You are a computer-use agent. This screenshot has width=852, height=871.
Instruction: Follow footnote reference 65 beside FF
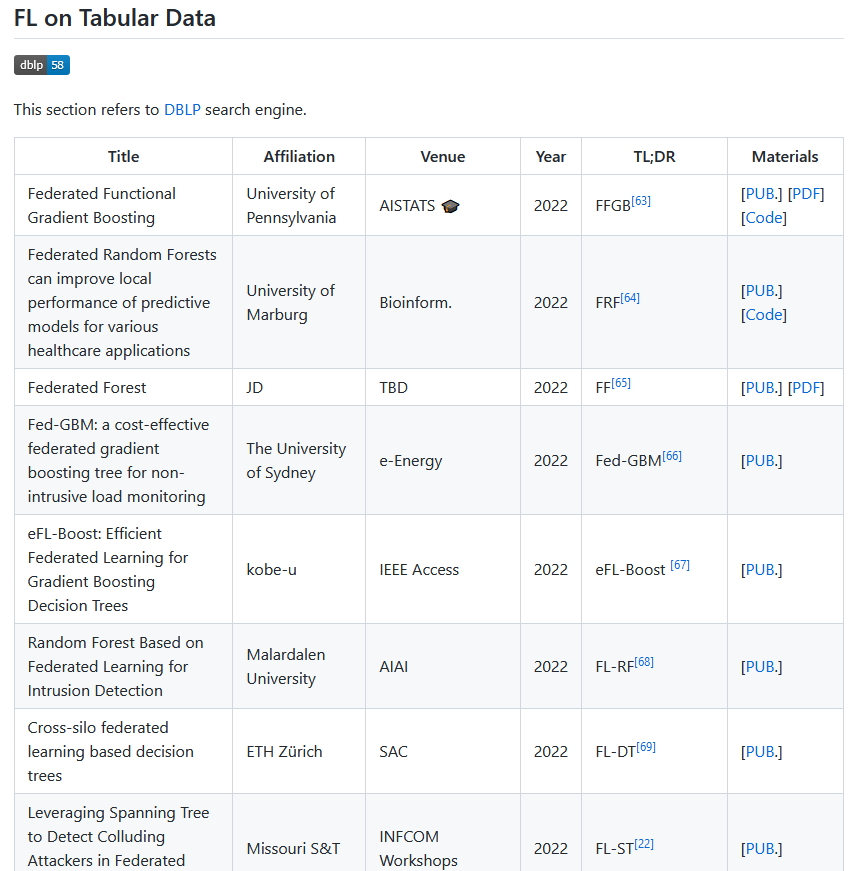pyautogui.click(x=621, y=383)
